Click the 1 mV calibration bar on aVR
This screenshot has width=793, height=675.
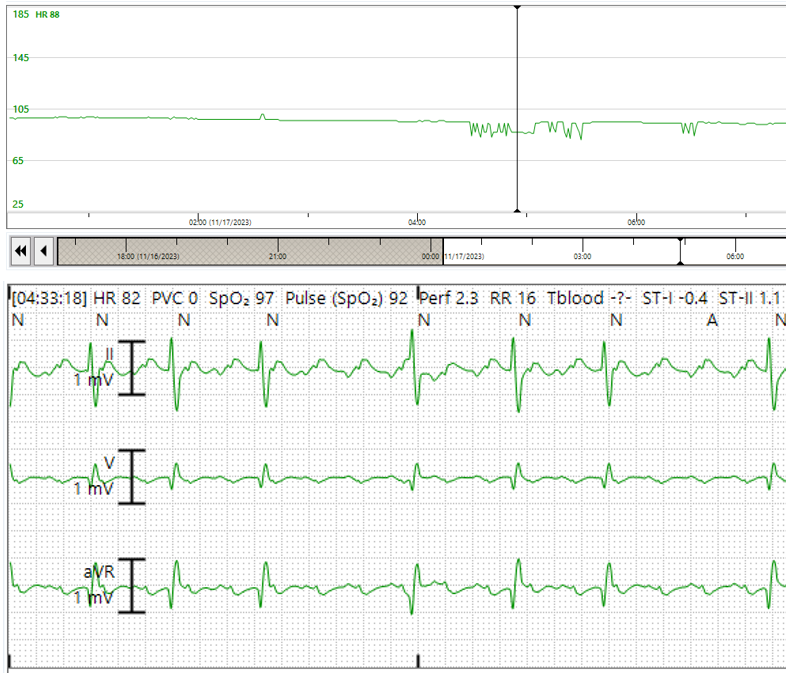131,586
